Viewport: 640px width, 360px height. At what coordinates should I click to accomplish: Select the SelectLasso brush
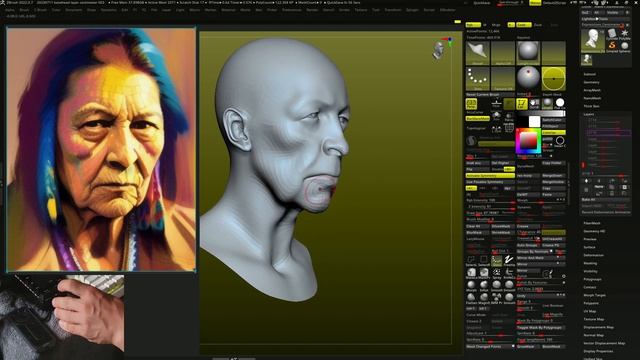(x=471, y=261)
